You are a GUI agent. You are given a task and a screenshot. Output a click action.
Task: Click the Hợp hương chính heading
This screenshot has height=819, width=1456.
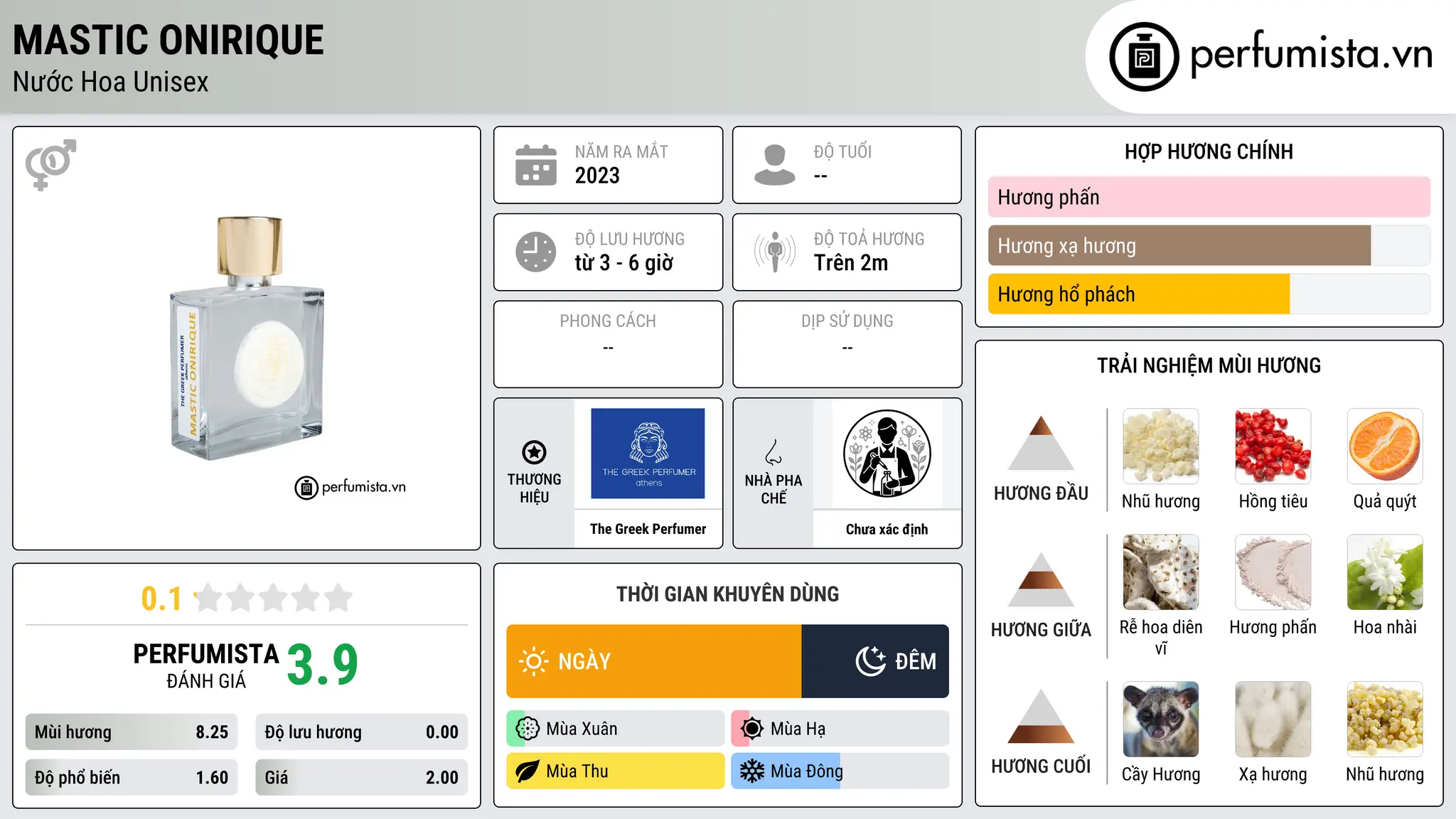pyautogui.click(x=1209, y=151)
